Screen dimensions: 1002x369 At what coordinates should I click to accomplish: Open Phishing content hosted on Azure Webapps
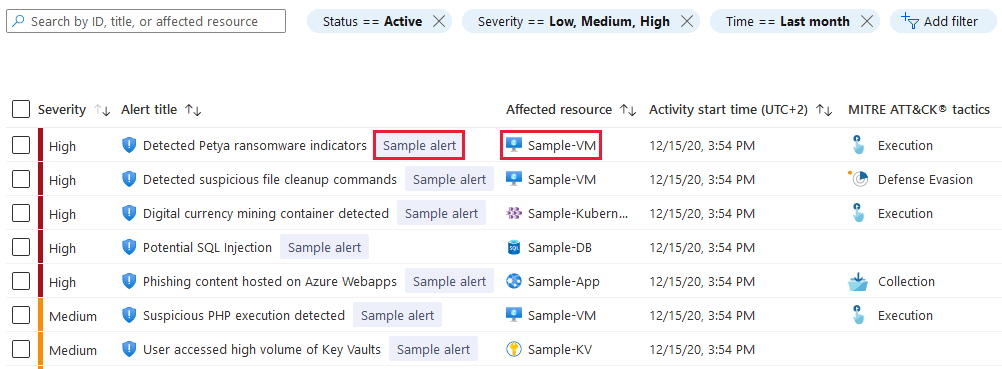tap(270, 281)
